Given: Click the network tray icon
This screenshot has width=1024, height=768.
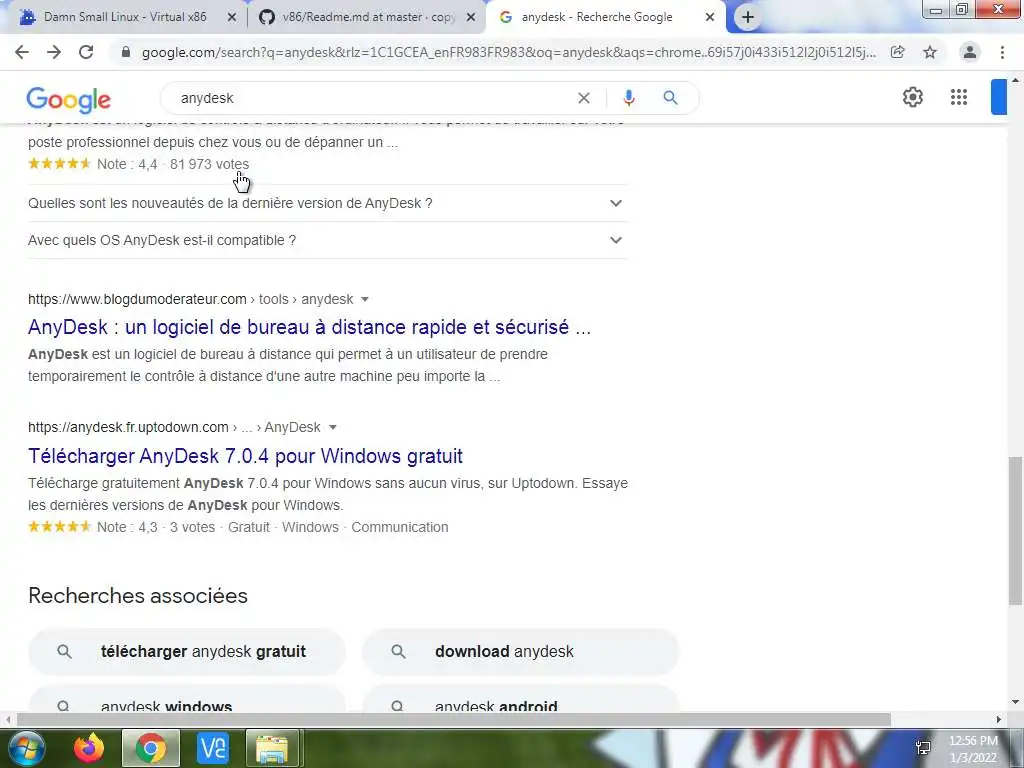Looking at the screenshot, I should 923,748.
